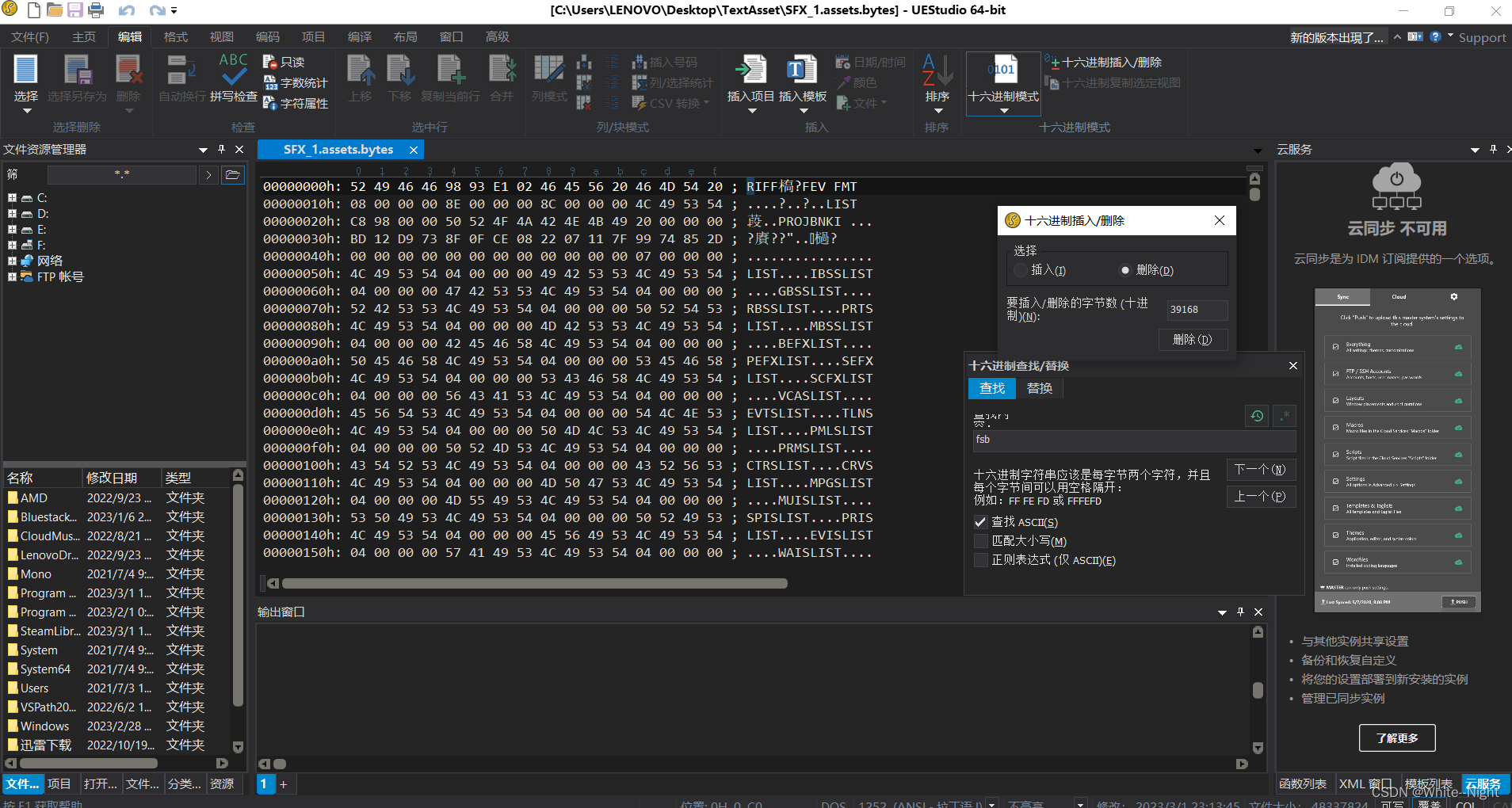Click the 删除(D) button in insert/delete dialog
Viewport: 1512px width, 808px height.
tap(1193, 339)
